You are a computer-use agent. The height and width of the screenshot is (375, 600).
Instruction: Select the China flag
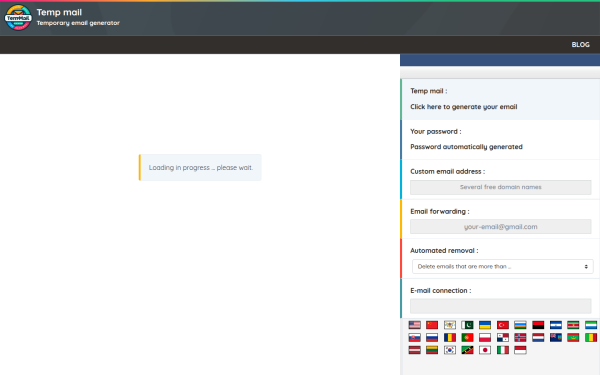432,325
